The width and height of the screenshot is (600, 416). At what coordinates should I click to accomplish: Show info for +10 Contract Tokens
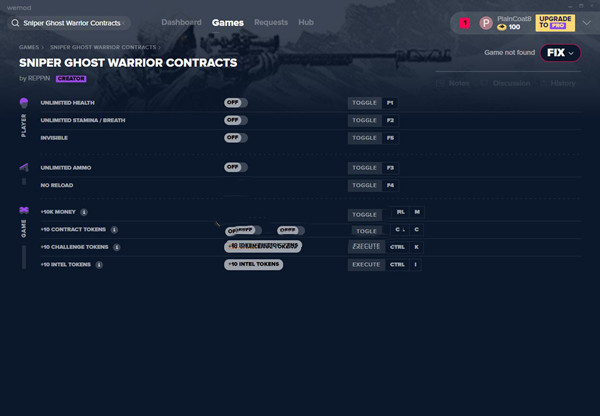click(x=114, y=230)
